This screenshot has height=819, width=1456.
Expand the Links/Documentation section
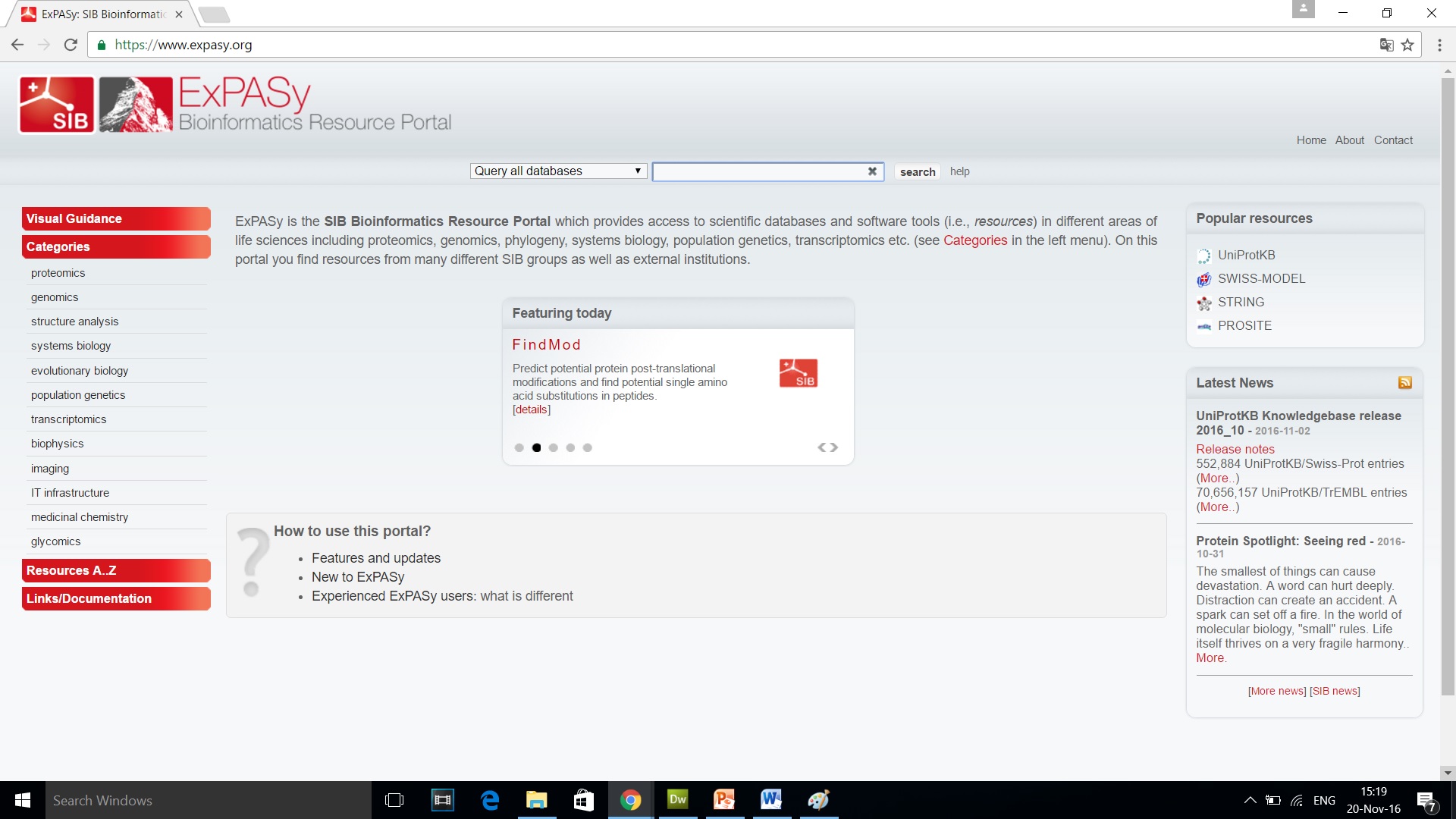116,598
